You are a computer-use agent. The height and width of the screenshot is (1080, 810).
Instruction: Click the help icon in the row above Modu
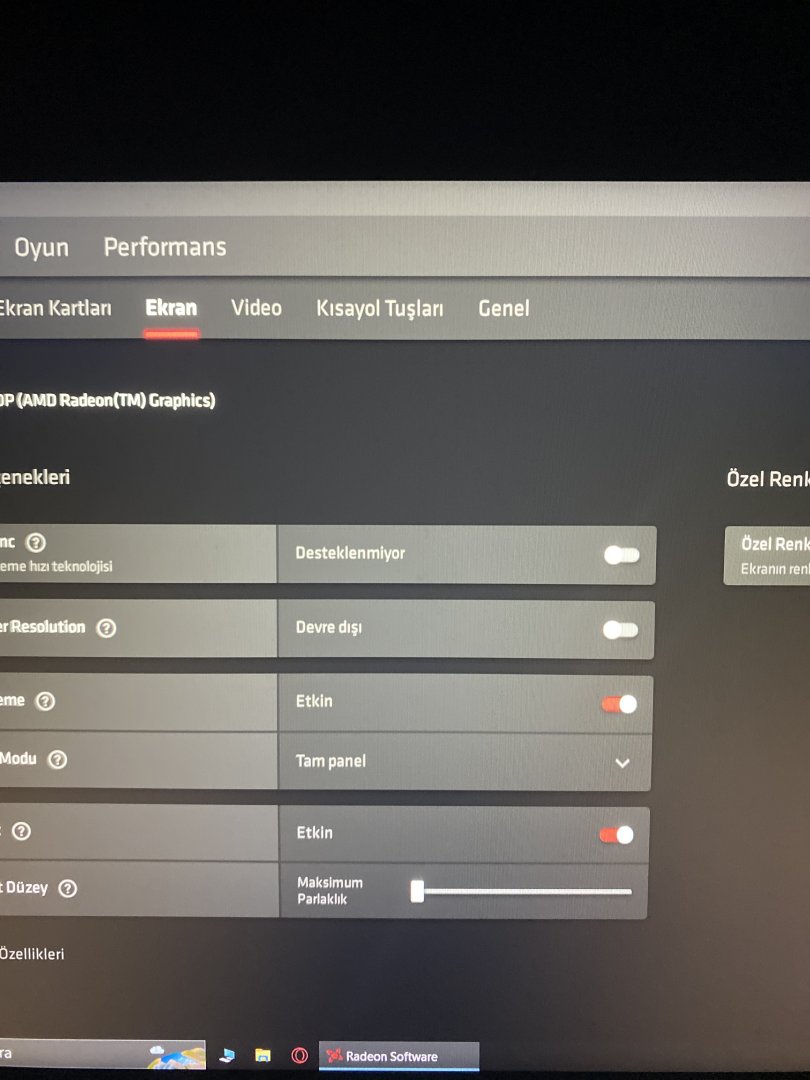pos(45,701)
